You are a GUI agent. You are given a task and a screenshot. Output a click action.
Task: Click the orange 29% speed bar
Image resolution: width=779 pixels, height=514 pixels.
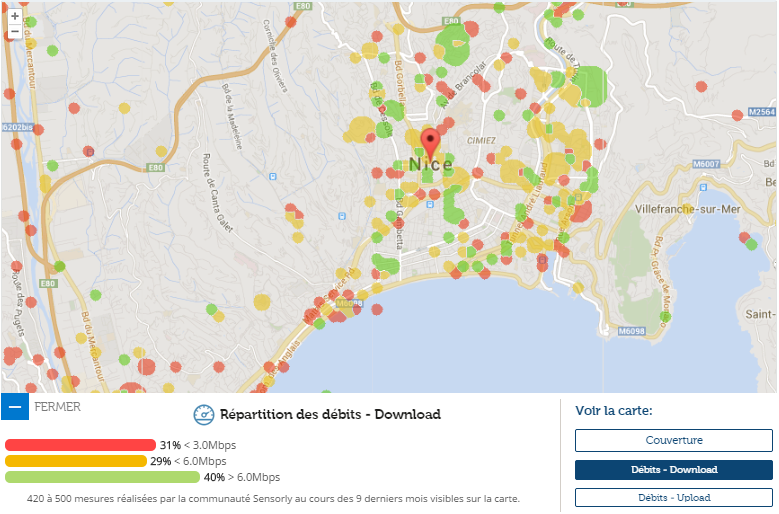pos(75,461)
